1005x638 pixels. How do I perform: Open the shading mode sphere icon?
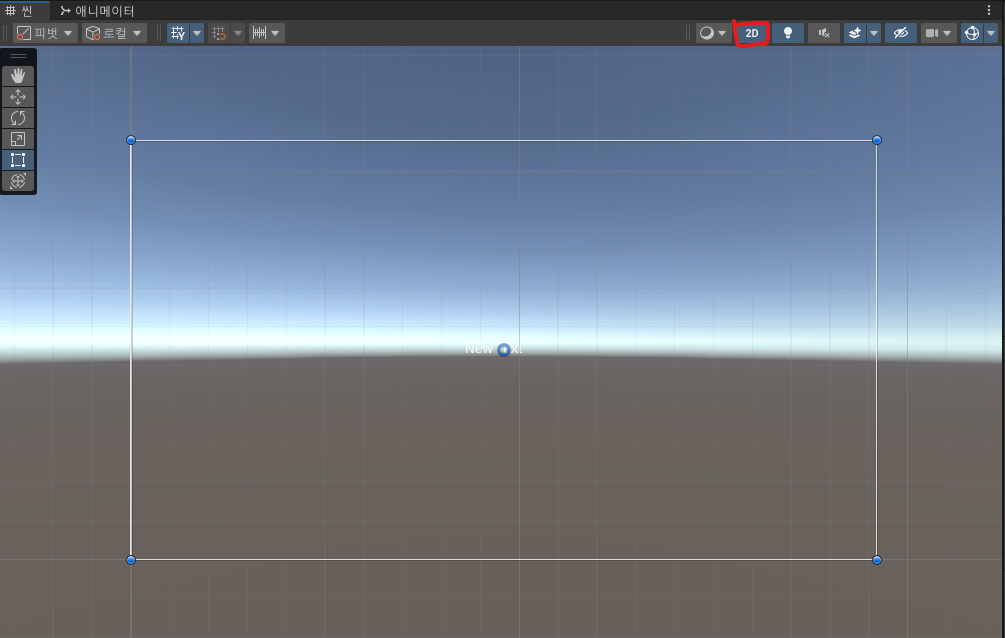point(708,32)
